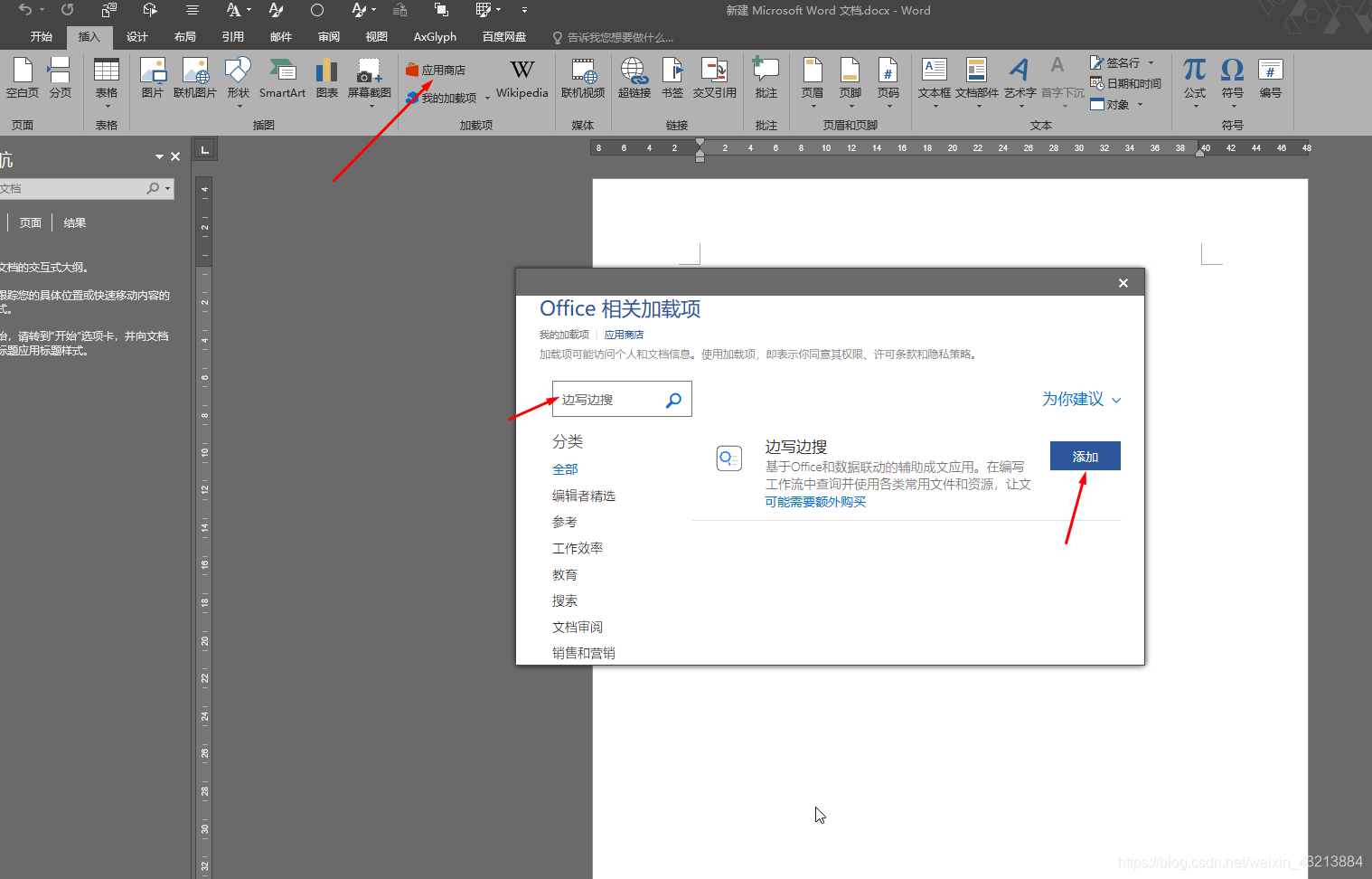Insert online video (联机视频)
This screenshot has width=1372, height=879.
pyautogui.click(x=583, y=78)
